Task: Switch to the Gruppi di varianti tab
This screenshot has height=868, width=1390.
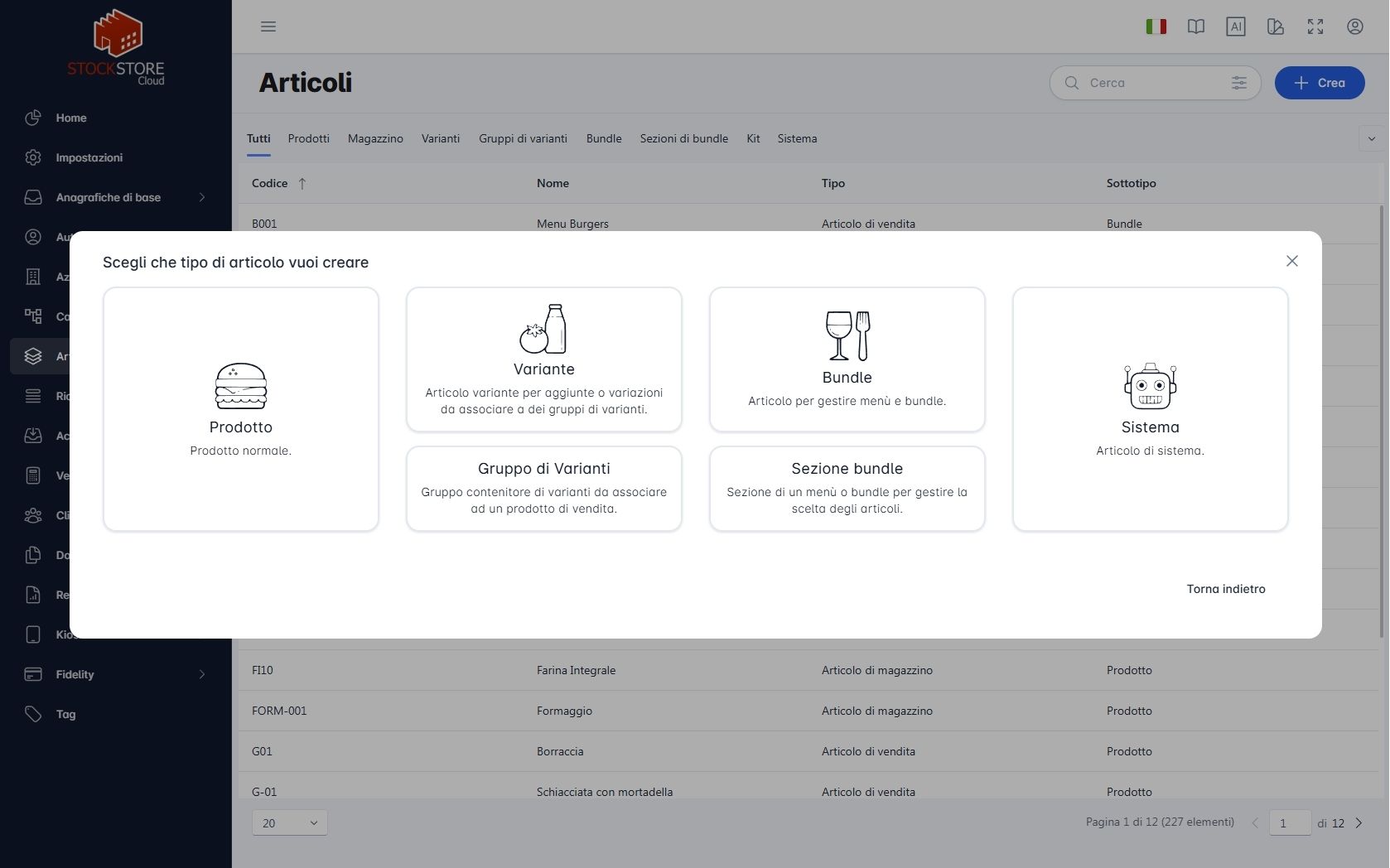Action: (523, 138)
